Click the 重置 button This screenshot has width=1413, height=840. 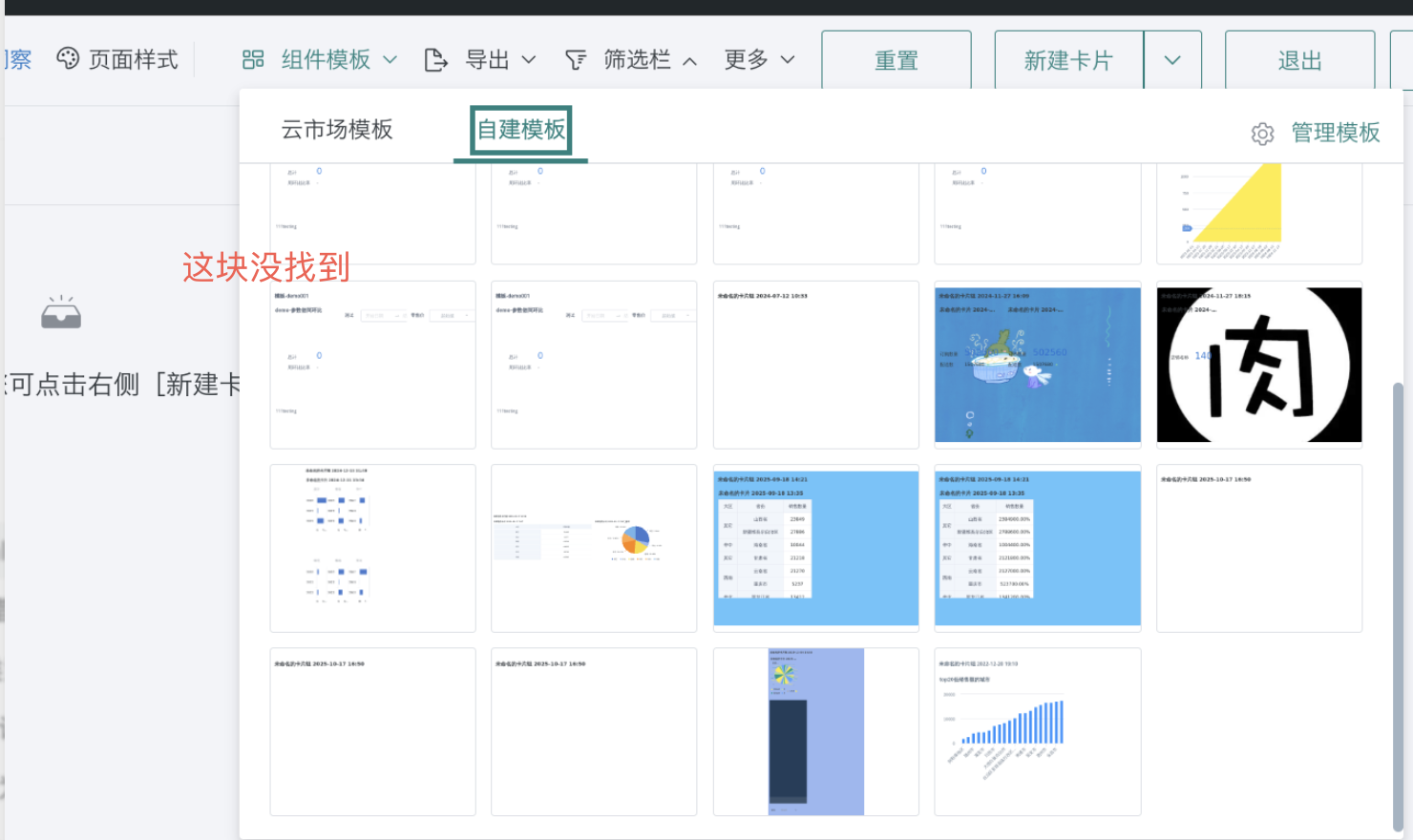pos(896,60)
